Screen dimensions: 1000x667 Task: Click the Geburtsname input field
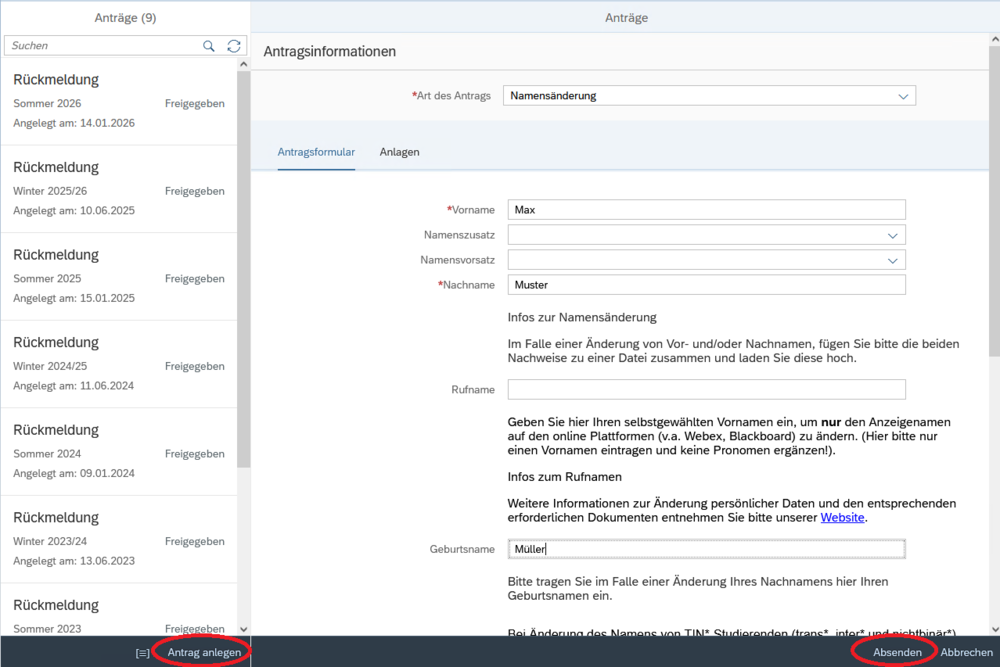coord(706,549)
